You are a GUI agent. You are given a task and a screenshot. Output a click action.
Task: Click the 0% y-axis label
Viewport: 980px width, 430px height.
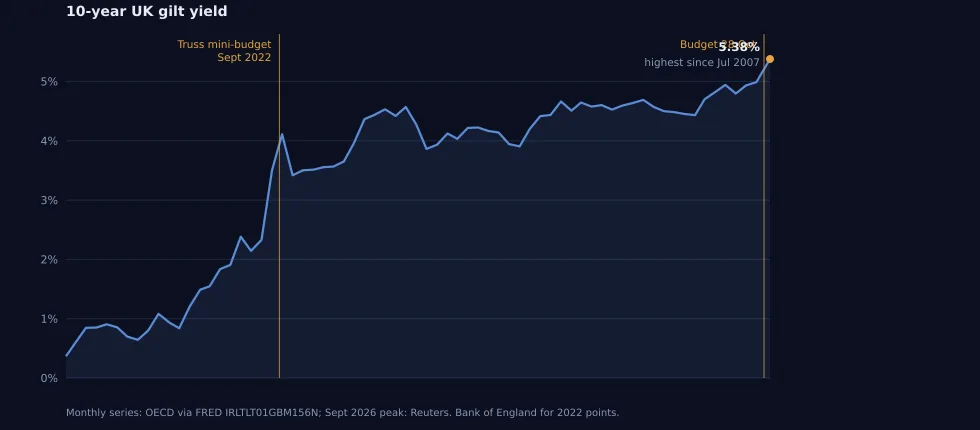[49, 378]
